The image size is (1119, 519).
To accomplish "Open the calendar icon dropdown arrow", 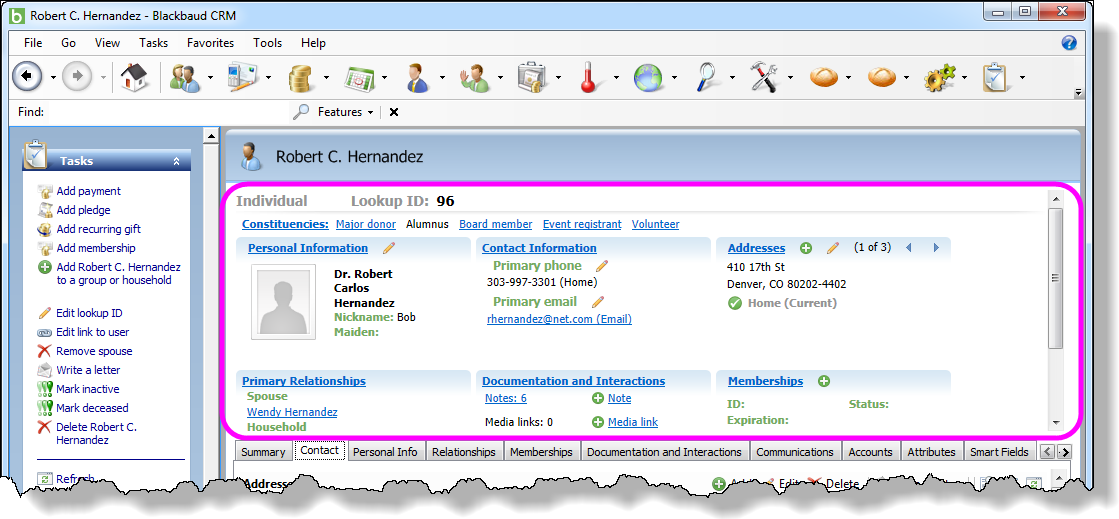I will click(x=384, y=77).
